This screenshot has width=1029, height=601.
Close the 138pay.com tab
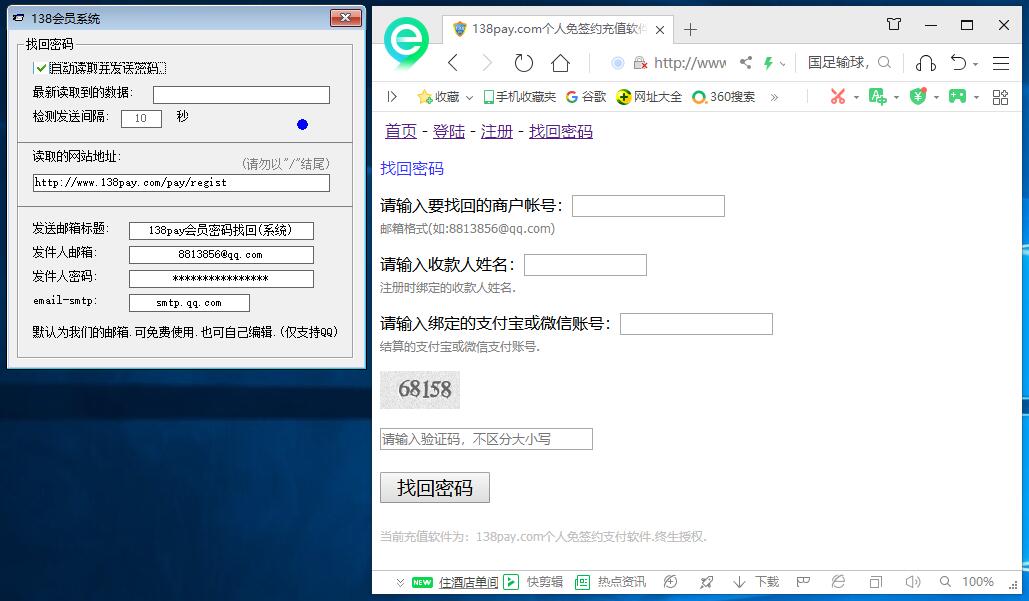click(660, 30)
